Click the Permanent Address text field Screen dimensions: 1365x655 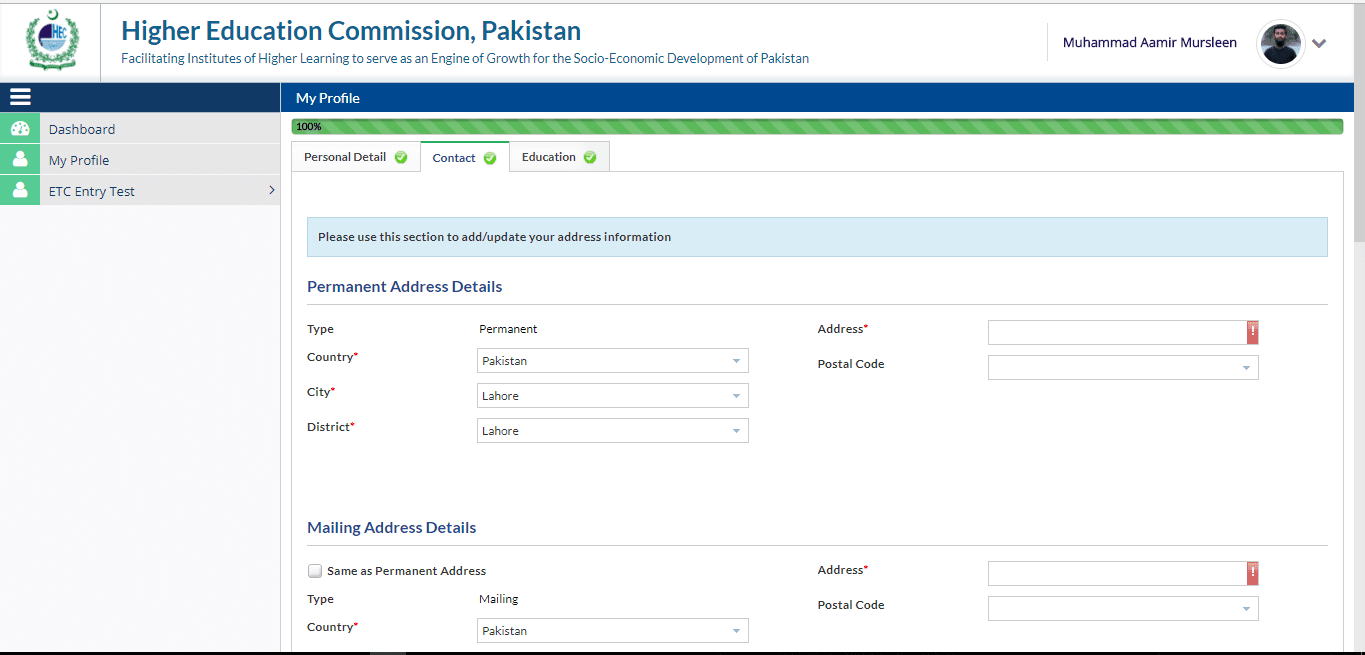click(1116, 332)
